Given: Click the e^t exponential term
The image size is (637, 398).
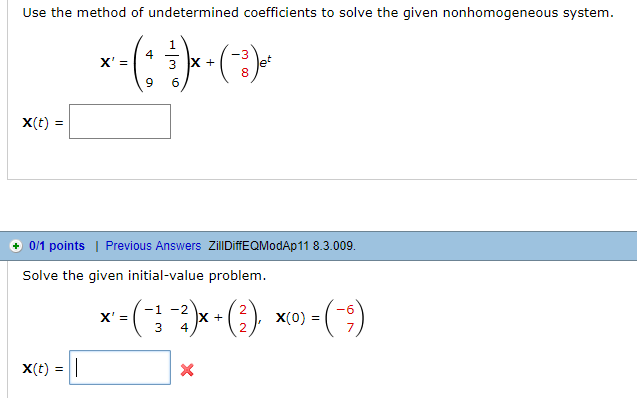Looking at the screenshot, I should pyautogui.click(x=265, y=62).
